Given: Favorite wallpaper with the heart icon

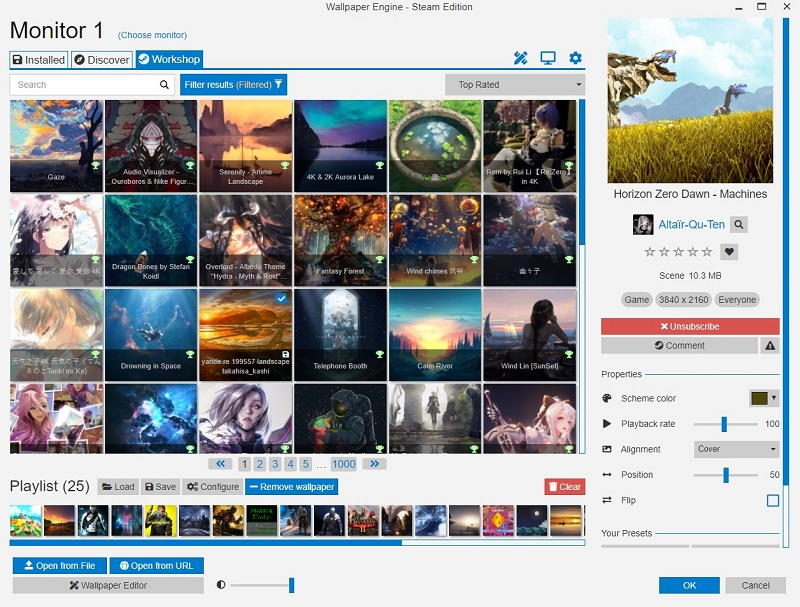Looking at the screenshot, I should (729, 252).
